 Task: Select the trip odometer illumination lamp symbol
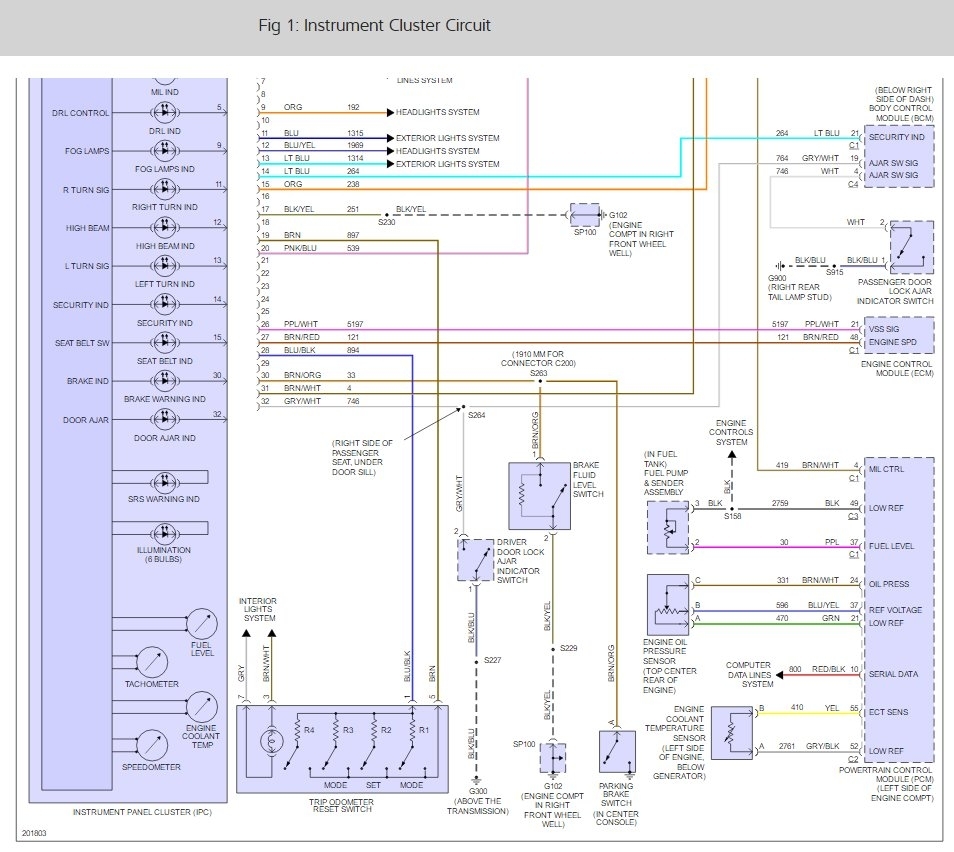click(x=271, y=741)
